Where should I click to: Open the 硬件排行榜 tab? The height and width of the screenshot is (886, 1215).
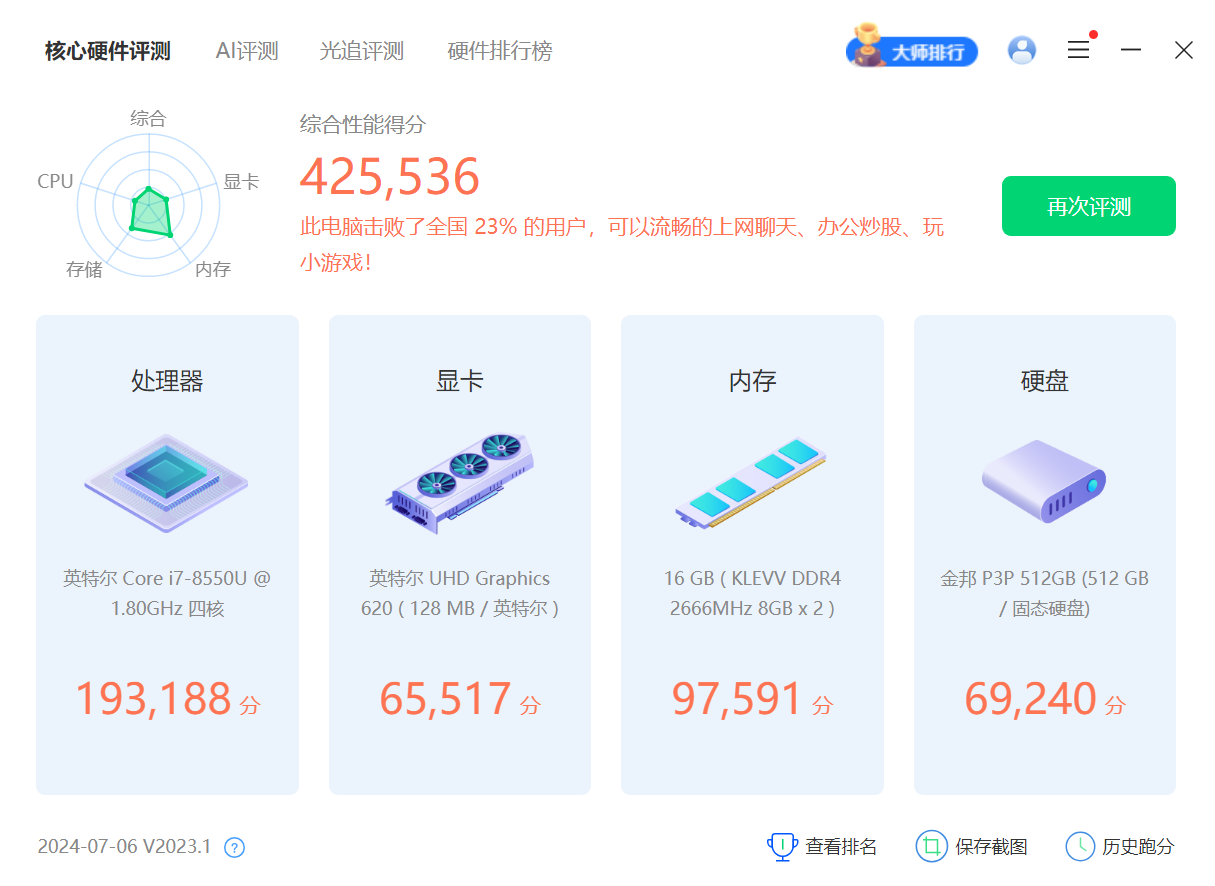point(500,51)
